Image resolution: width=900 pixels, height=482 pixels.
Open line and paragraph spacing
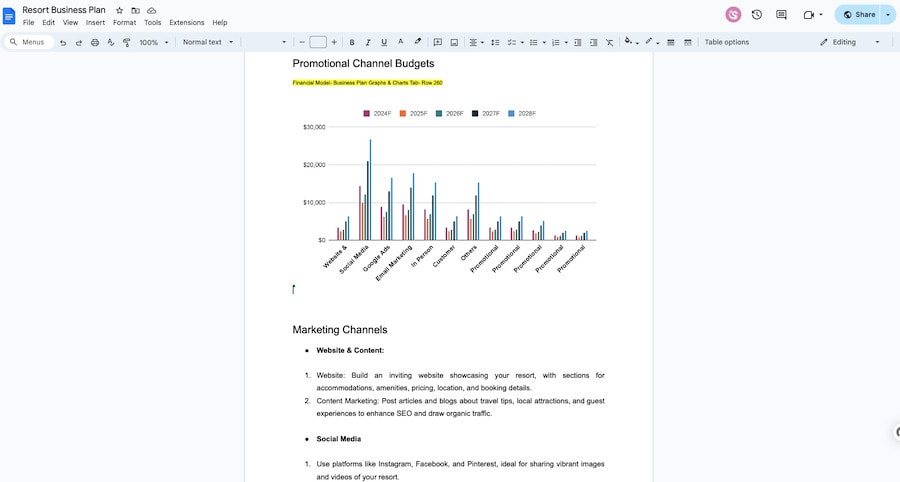point(495,42)
